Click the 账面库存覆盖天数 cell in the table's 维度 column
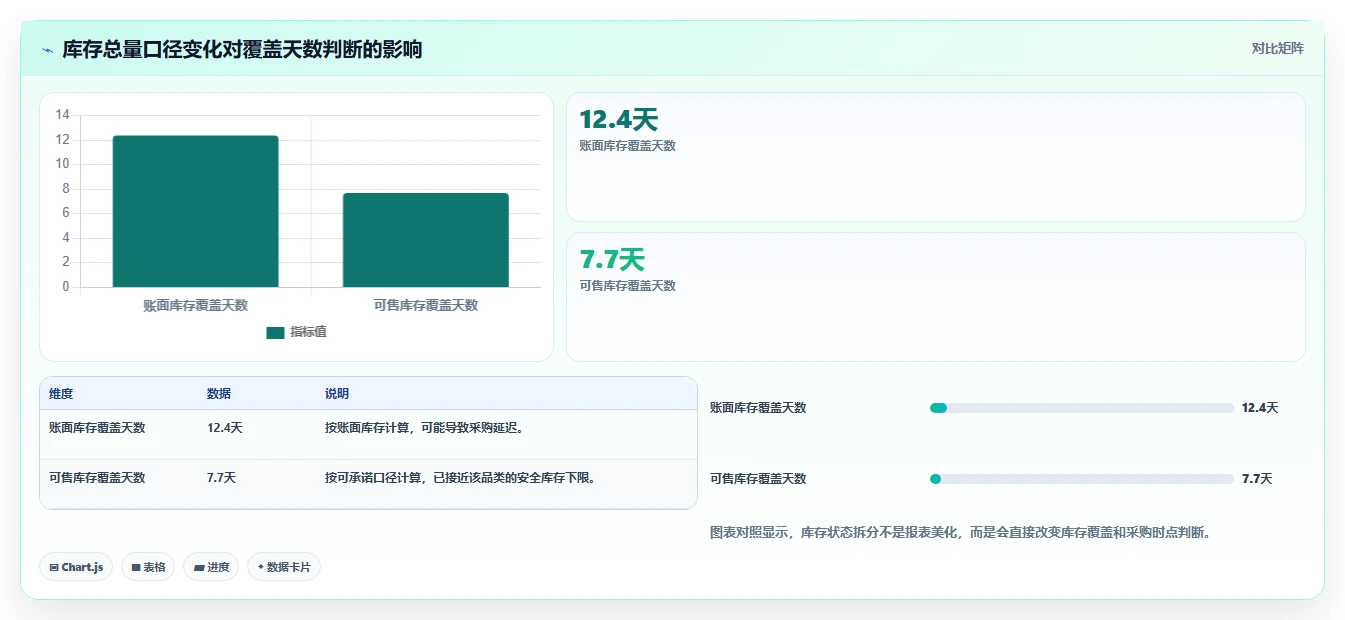This screenshot has height=620, width=1345. coord(97,428)
